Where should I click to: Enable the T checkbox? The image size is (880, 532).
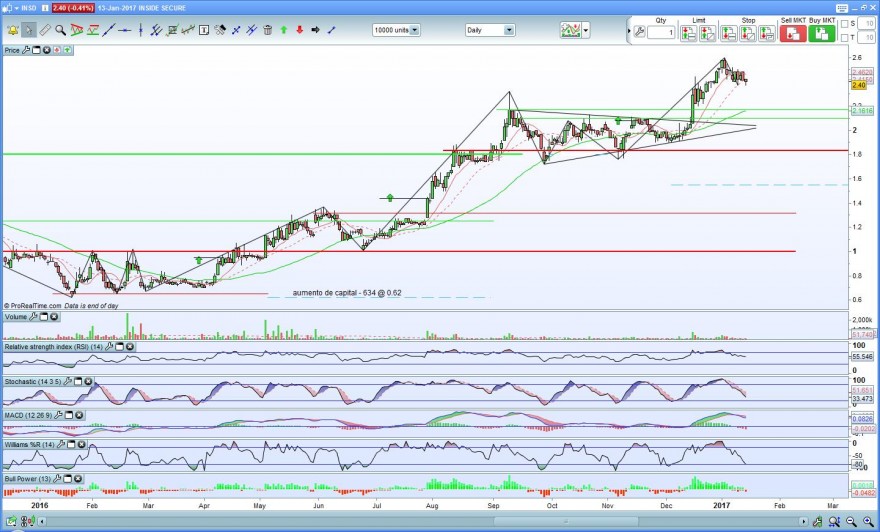845,38
